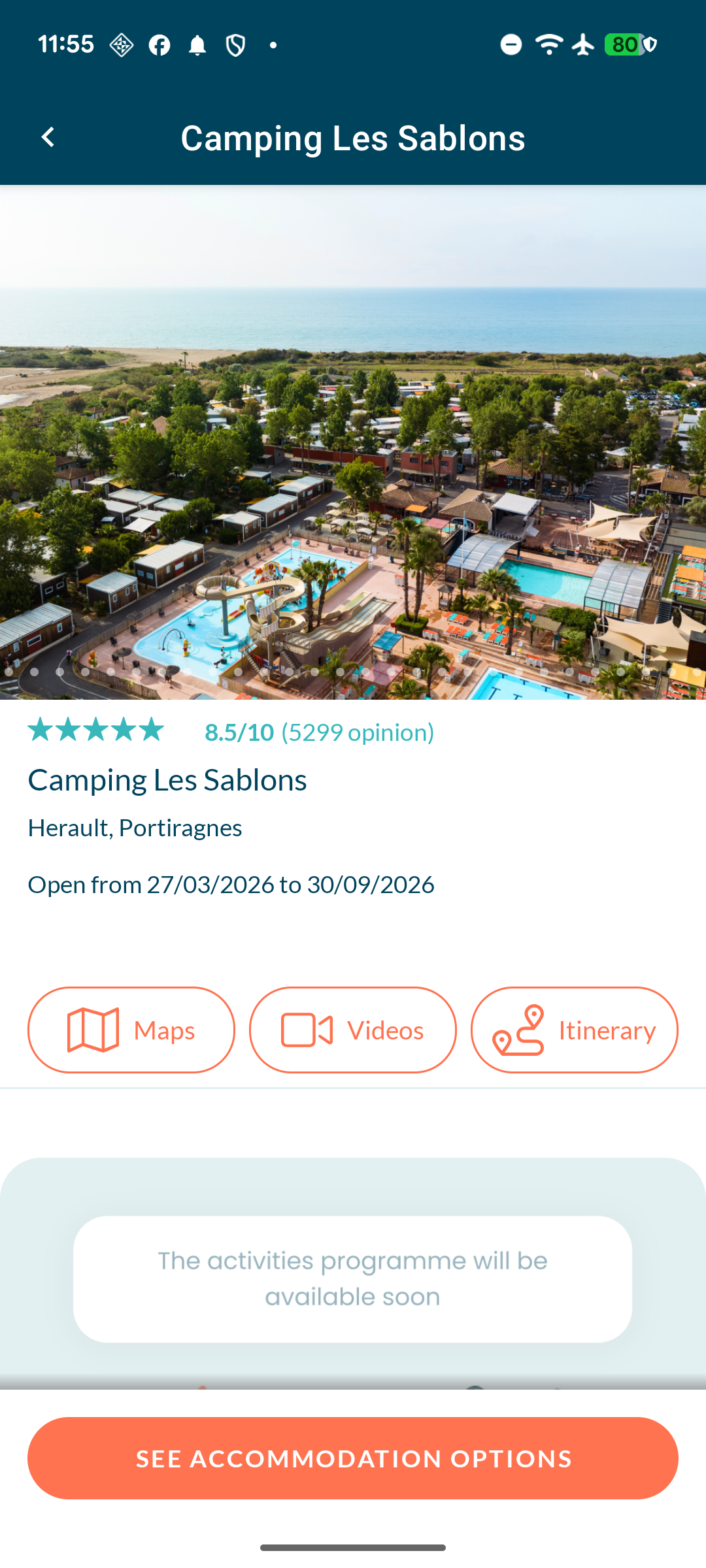Tap the Herault, Portiragnes location text
This screenshot has height=1568, width=706.
click(135, 828)
